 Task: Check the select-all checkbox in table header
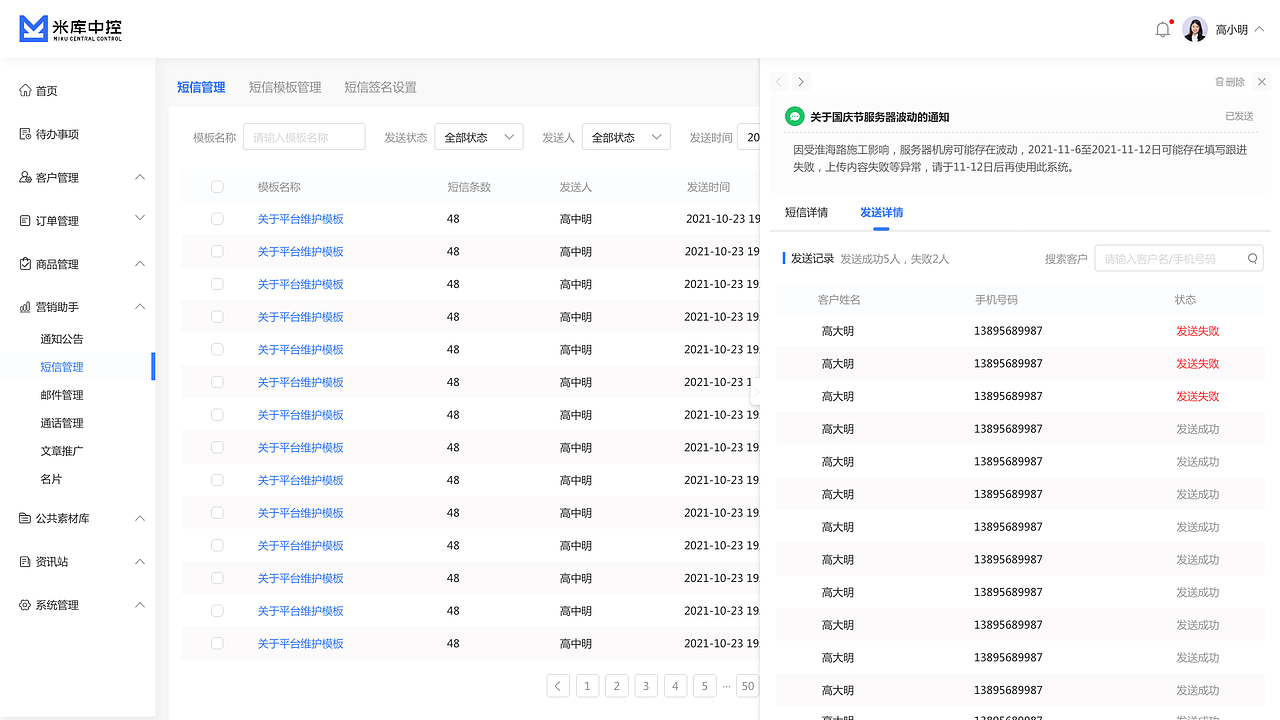217,186
